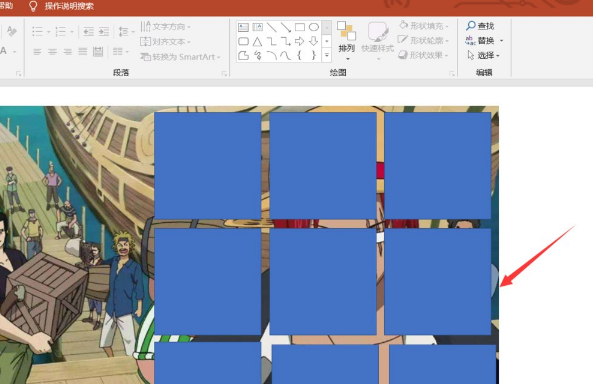Select the center blue square

point(323,282)
